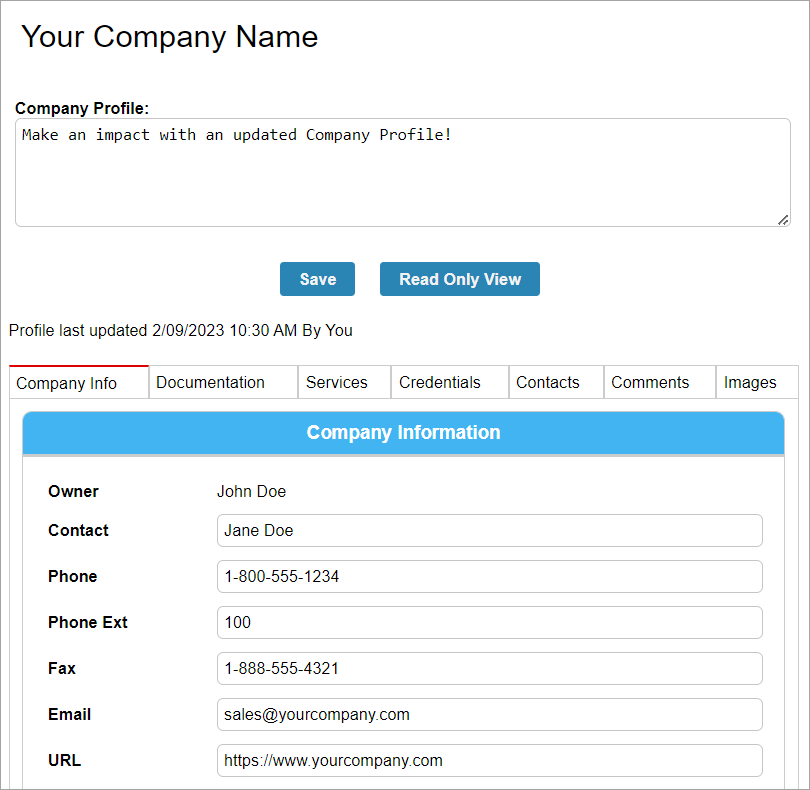Click the Phone Ext field

pos(489,623)
